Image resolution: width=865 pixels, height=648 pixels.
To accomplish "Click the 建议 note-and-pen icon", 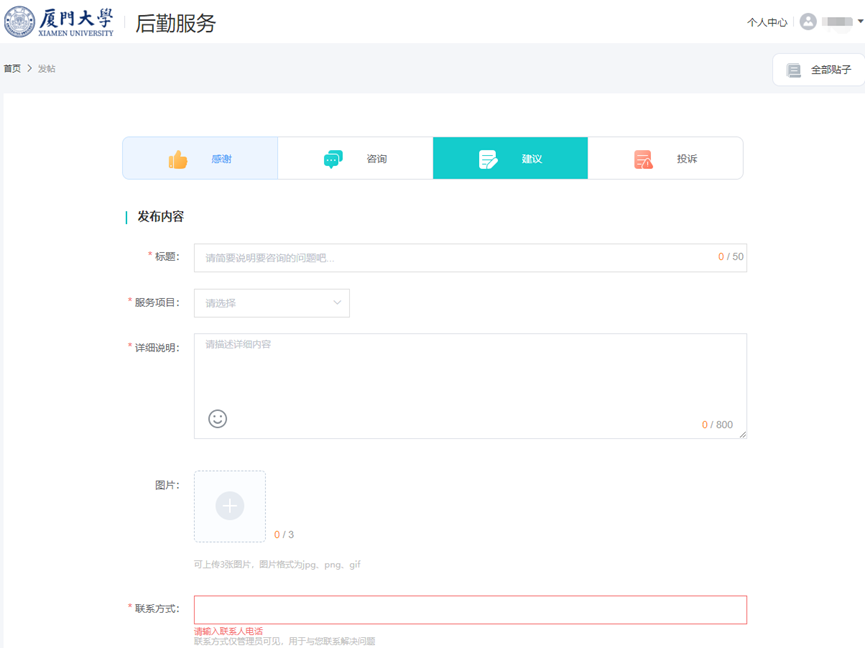I will pos(488,159).
